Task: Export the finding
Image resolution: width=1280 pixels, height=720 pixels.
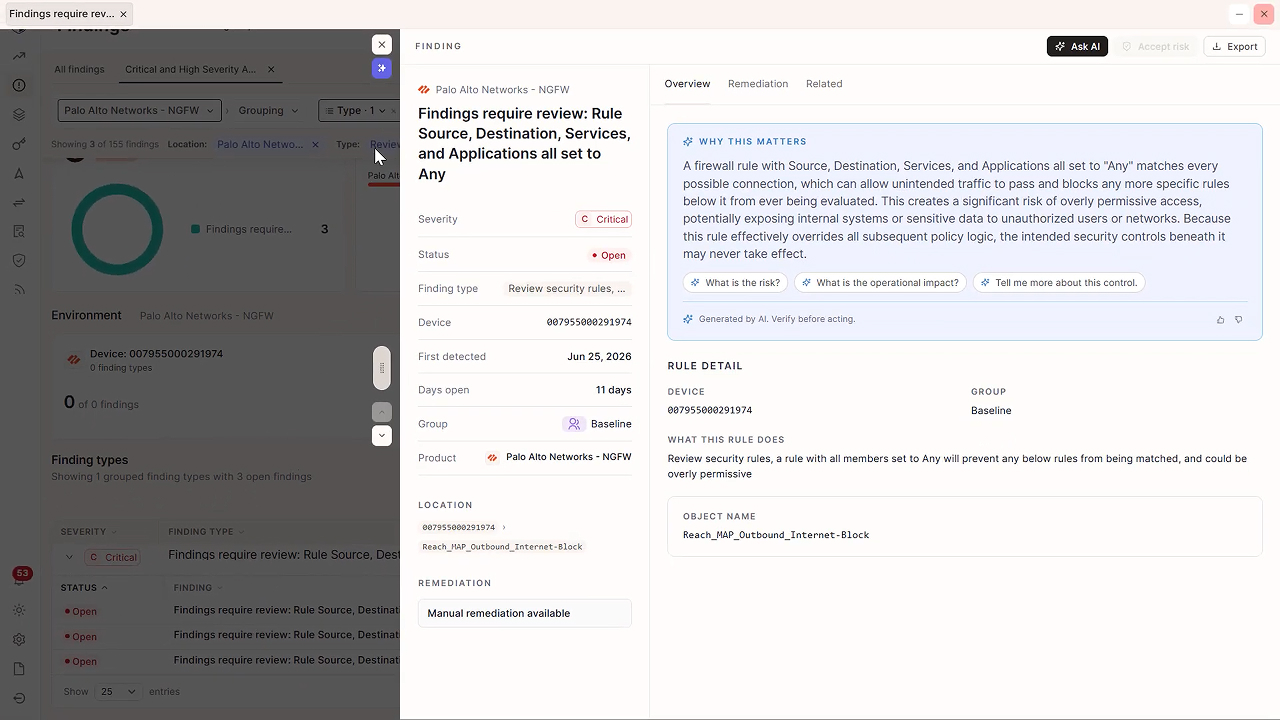Action: tap(1234, 46)
